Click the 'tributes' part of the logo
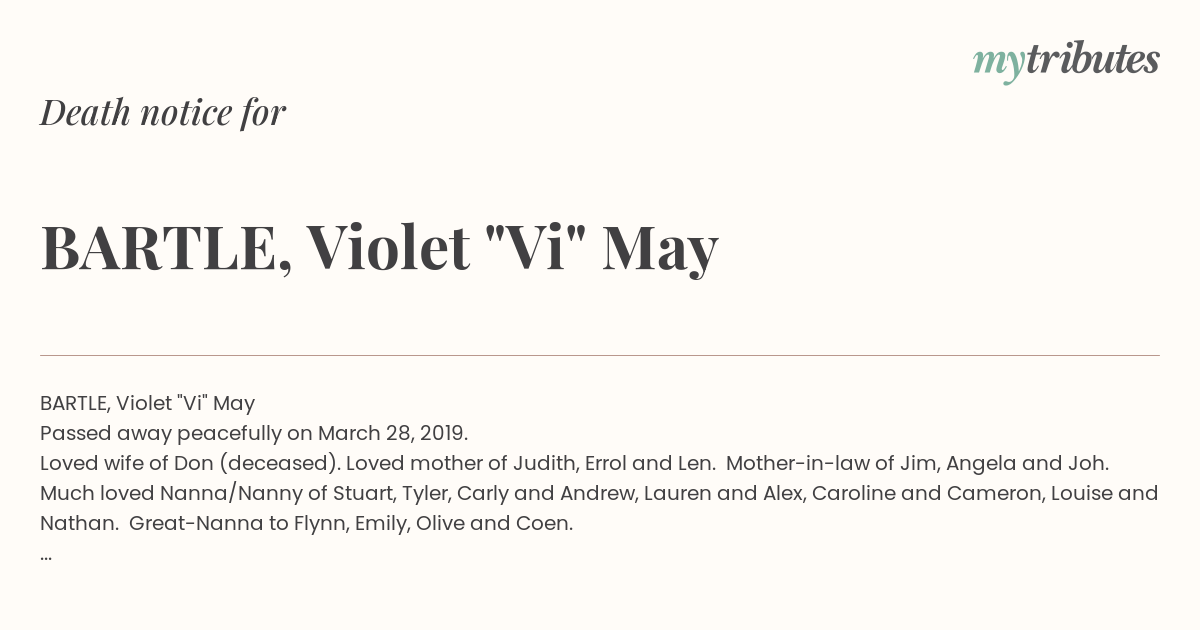The width and height of the screenshot is (1200, 630). click(1092, 60)
